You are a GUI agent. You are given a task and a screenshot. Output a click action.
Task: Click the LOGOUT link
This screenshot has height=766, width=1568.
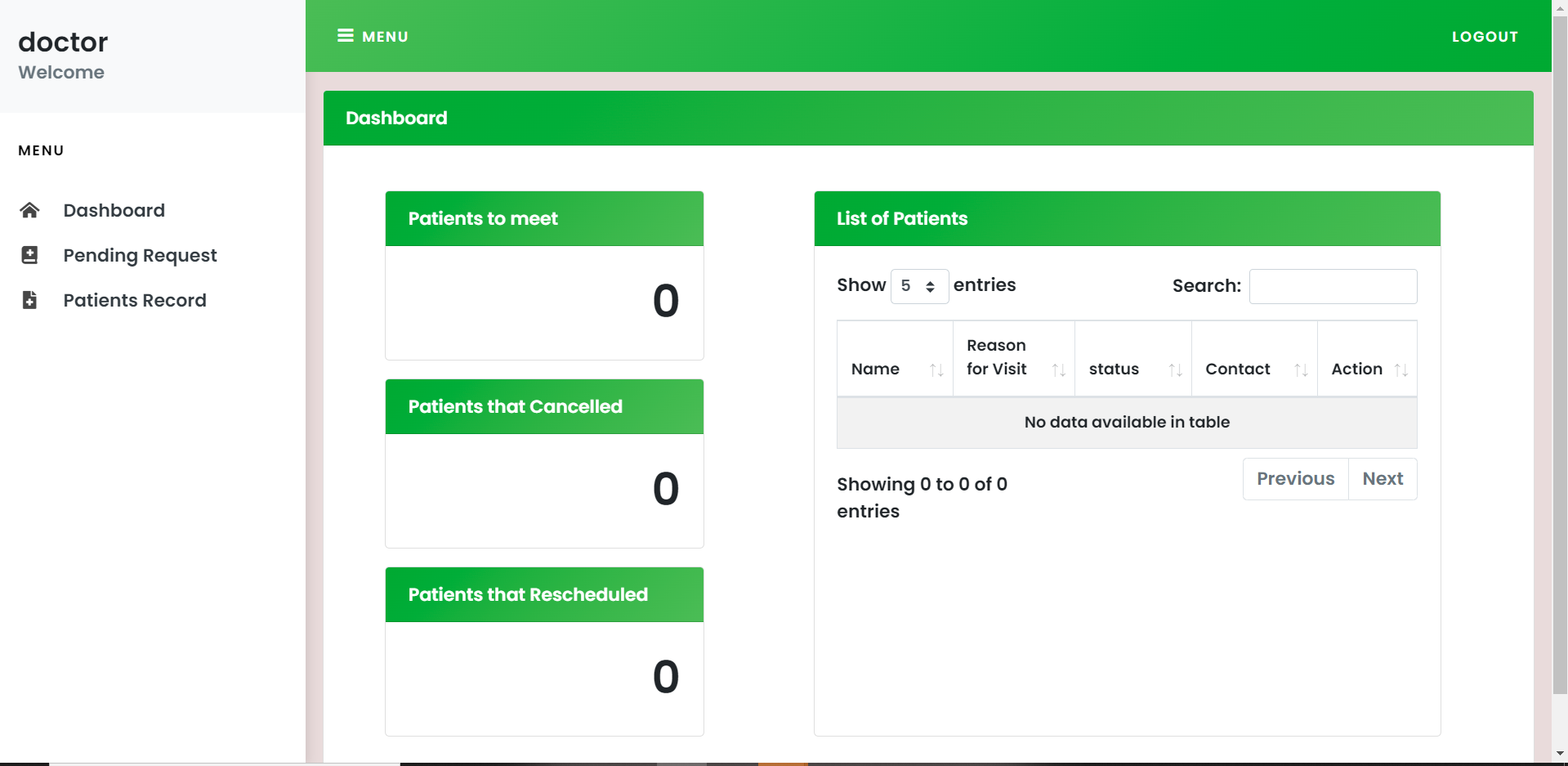[x=1484, y=37]
